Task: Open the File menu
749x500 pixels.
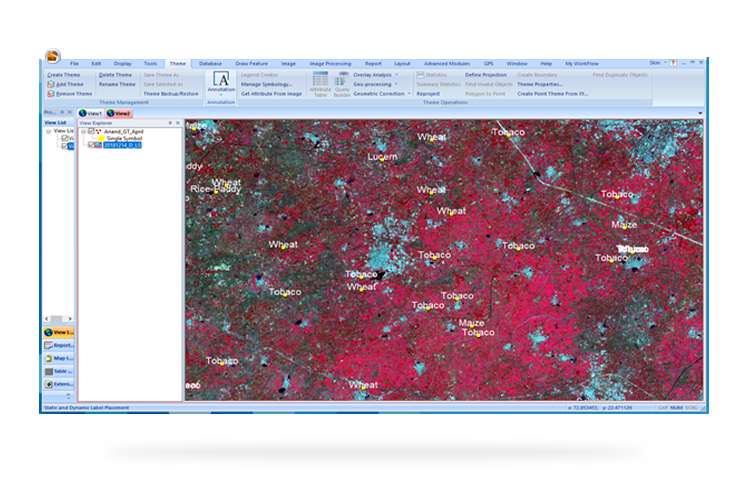Action: coord(74,64)
